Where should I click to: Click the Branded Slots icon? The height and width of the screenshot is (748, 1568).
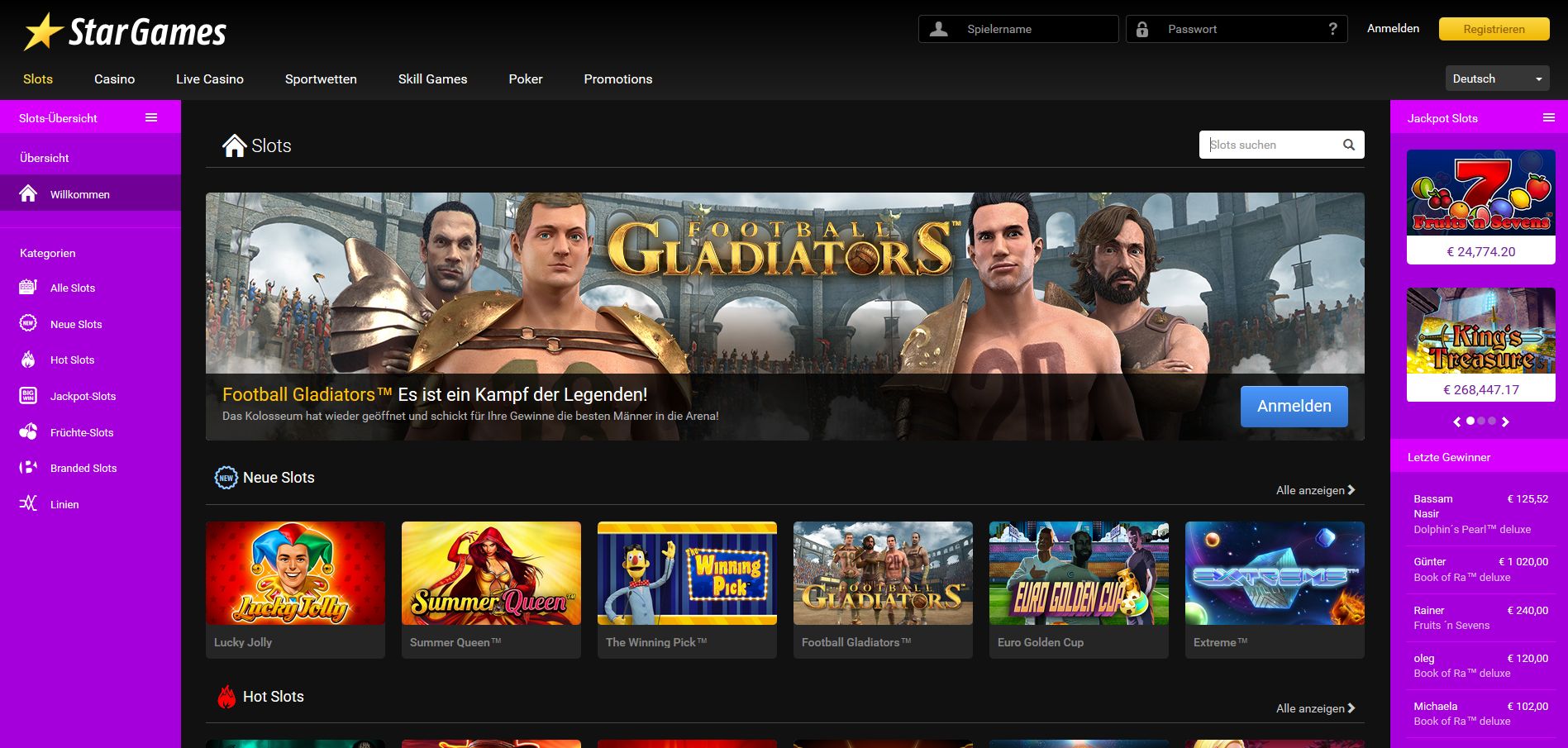[28, 467]
